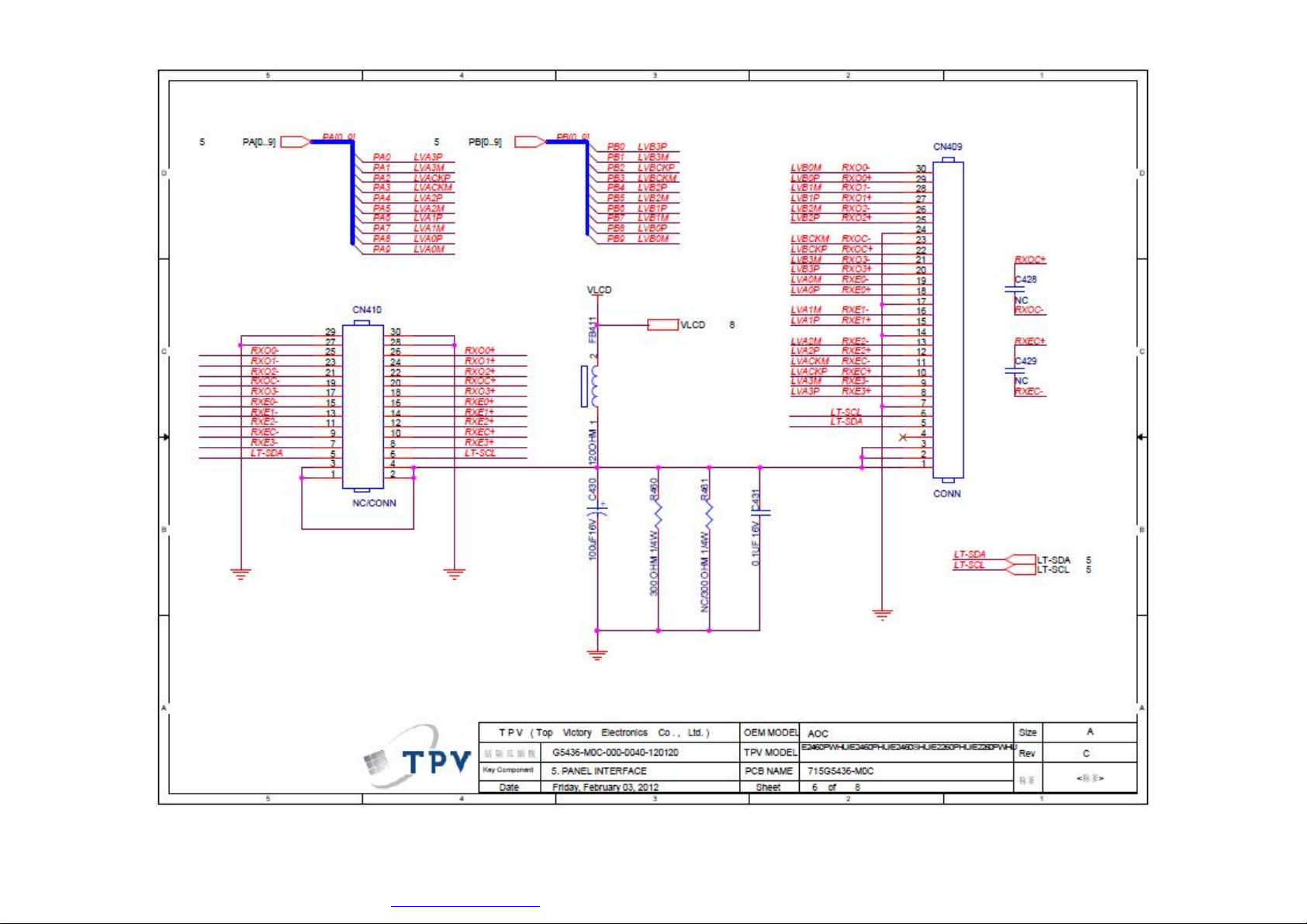This screenshot has height=924, width=1307.
Task: Select the C428 capacitor symbol
Action: coord(1015,289)
